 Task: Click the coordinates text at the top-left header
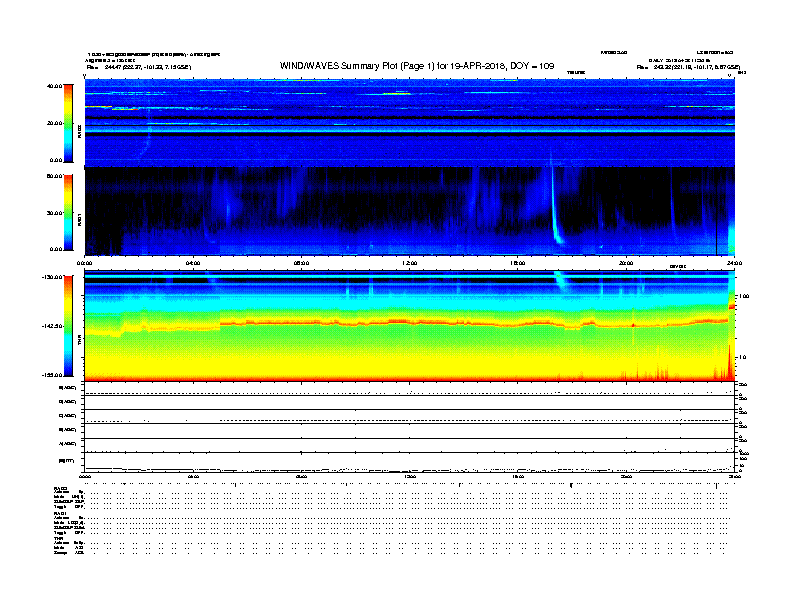[139, 67]
